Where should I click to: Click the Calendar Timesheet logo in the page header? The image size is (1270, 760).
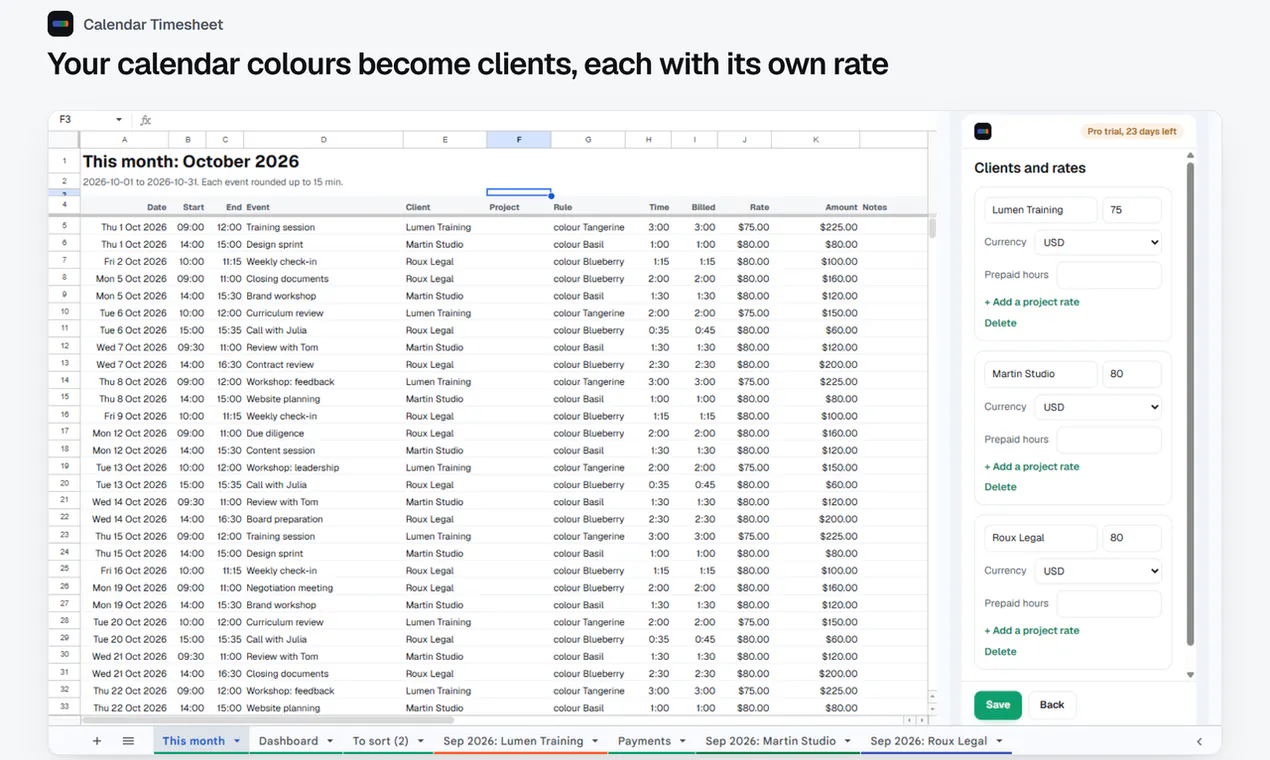[60, 24]
